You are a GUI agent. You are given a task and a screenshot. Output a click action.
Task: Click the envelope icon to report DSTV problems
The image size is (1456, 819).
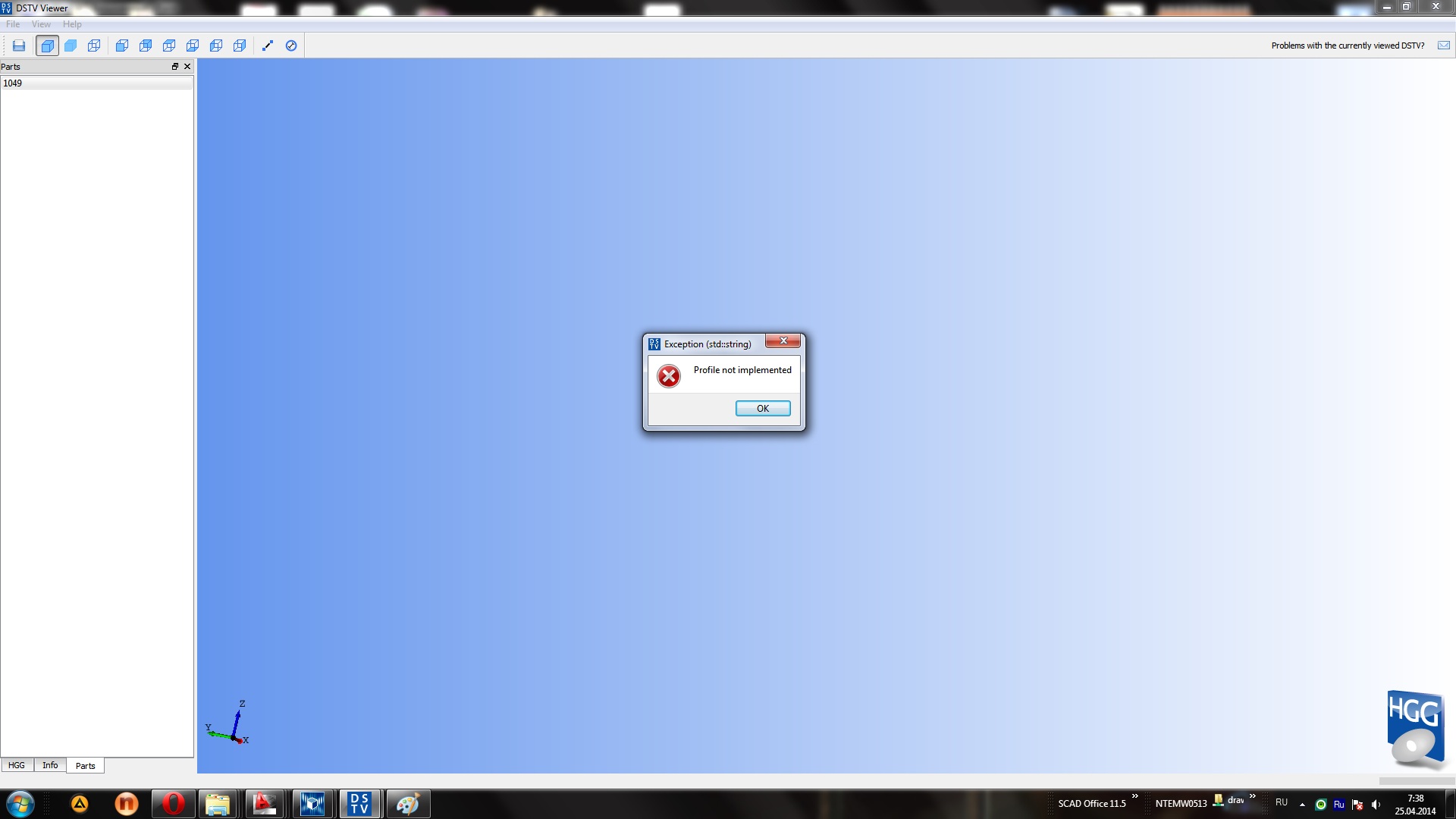1444,45
